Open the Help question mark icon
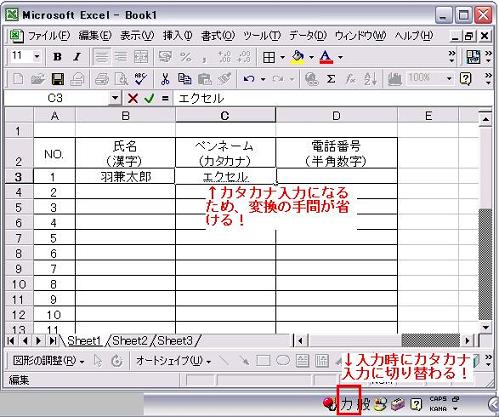 [465, 79]
